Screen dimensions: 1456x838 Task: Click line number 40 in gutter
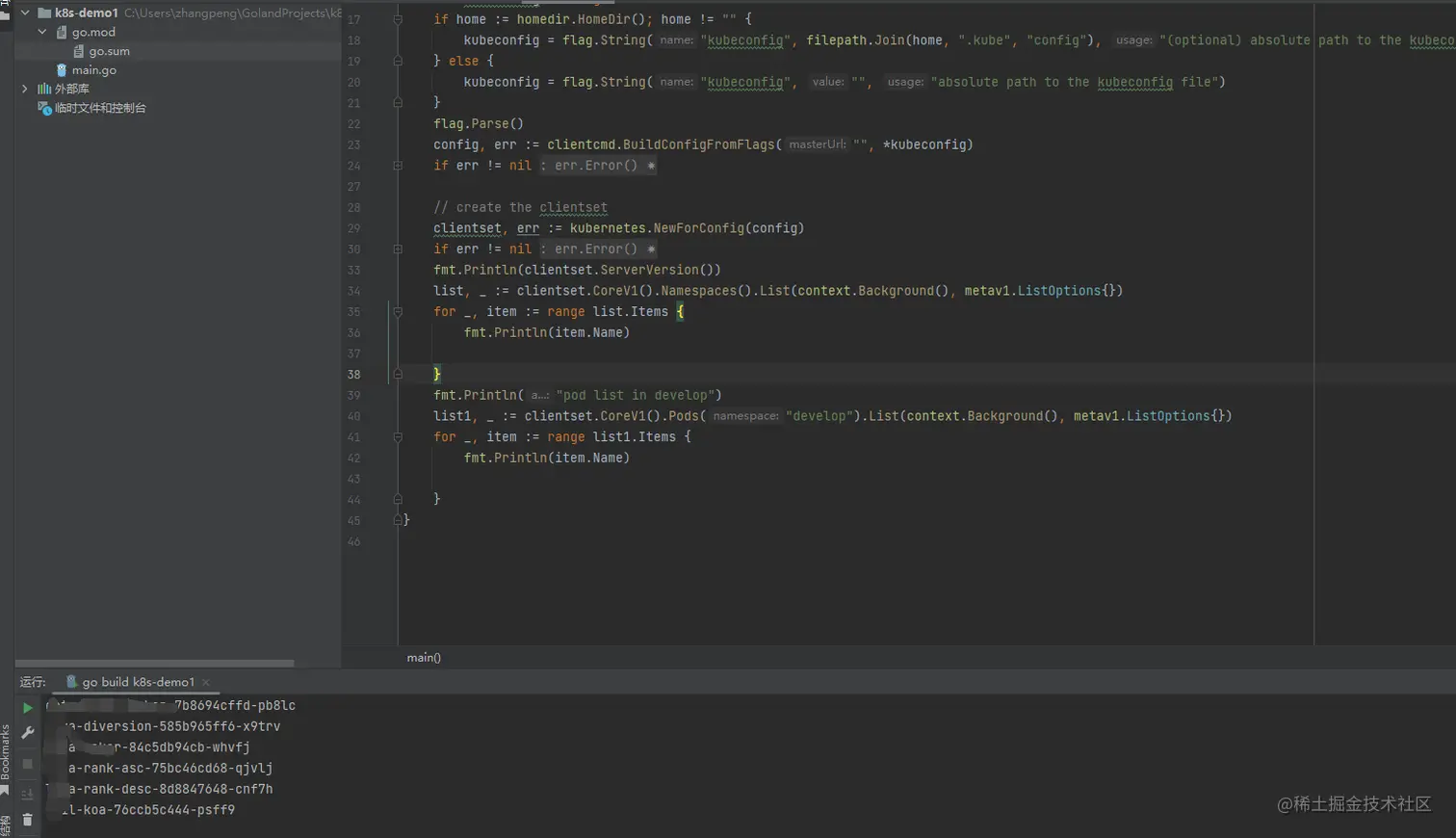354,416
